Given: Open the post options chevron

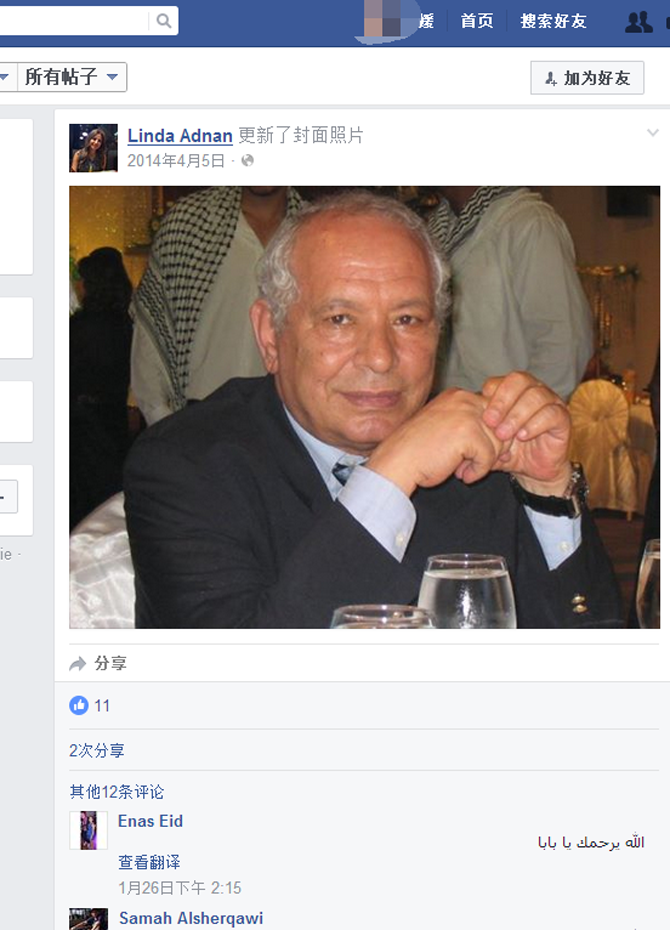Looking at the screenshot, I should click(x=652, y=133).
